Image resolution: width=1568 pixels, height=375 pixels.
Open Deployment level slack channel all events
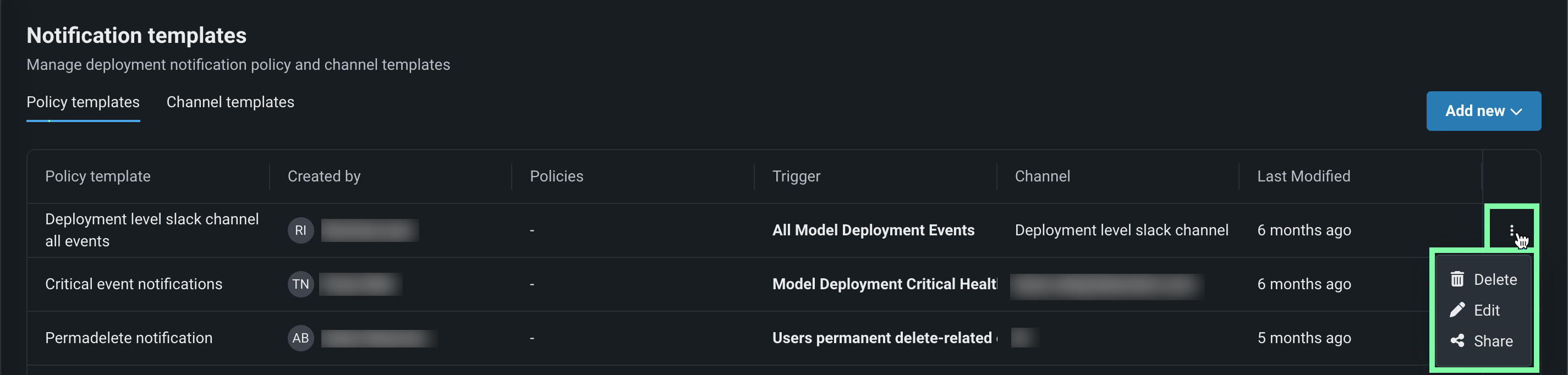coord(151,230)
